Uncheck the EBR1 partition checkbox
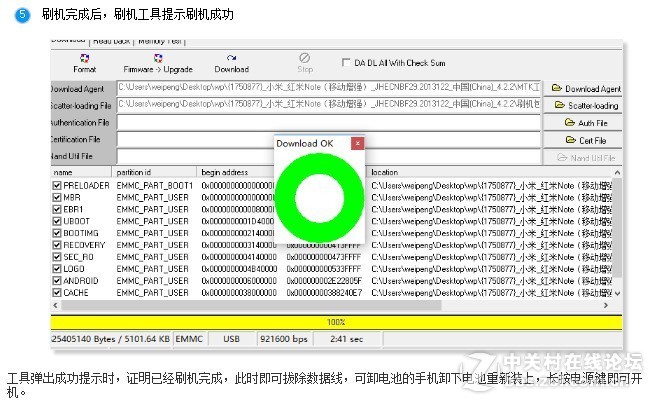This screenshot has height=415, width=666. 57,209
